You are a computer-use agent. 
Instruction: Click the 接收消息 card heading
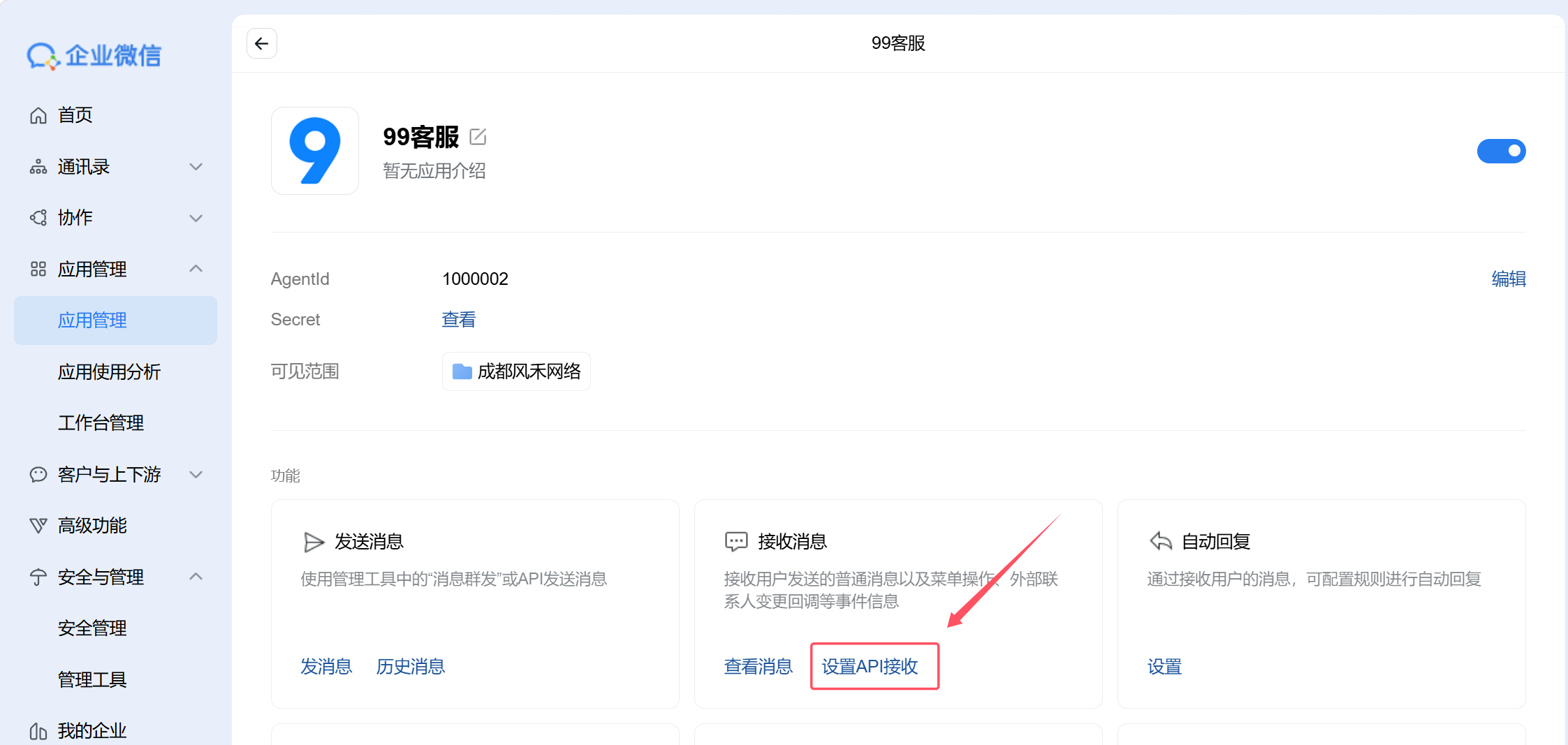(x=793, y=542)
